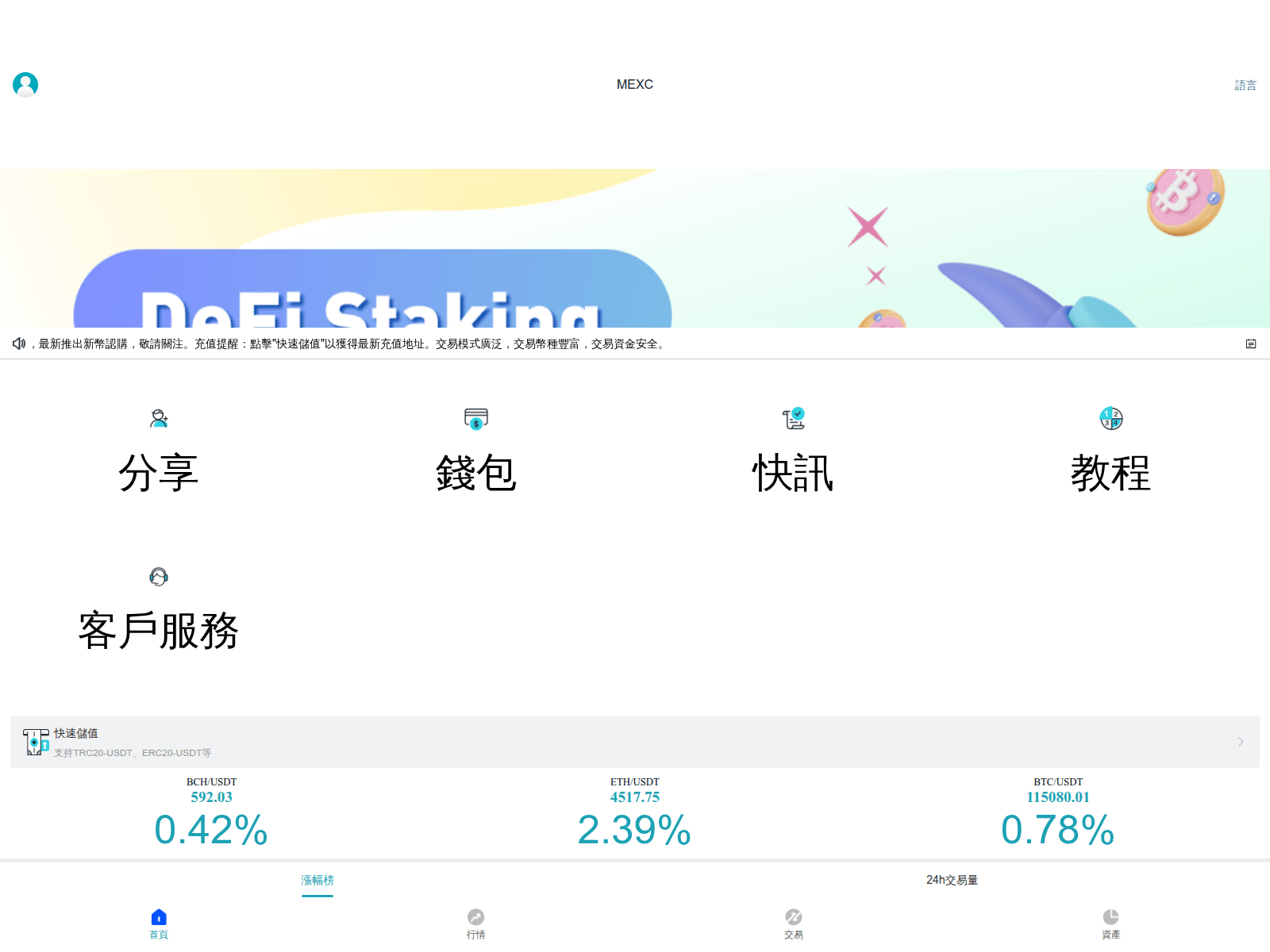Open the 資產 assets nav icon

pyautogui.click(x=1110, y=916)
